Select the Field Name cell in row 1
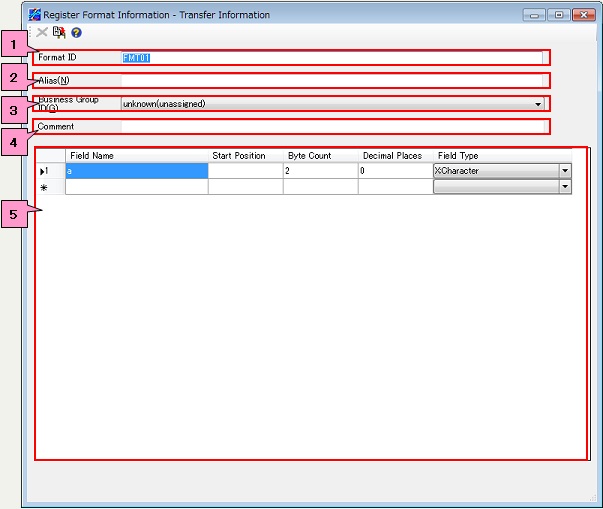 point(136,171)
